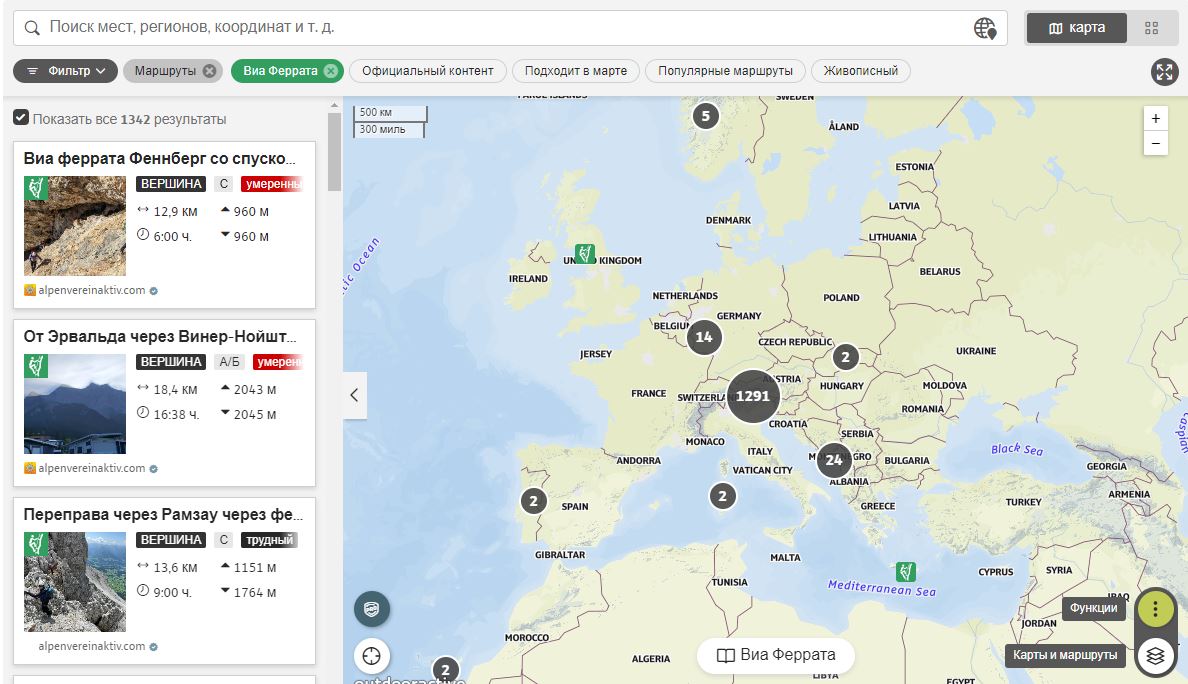
Task: Toggle the Живописный filter
Action: pos(861,70)
